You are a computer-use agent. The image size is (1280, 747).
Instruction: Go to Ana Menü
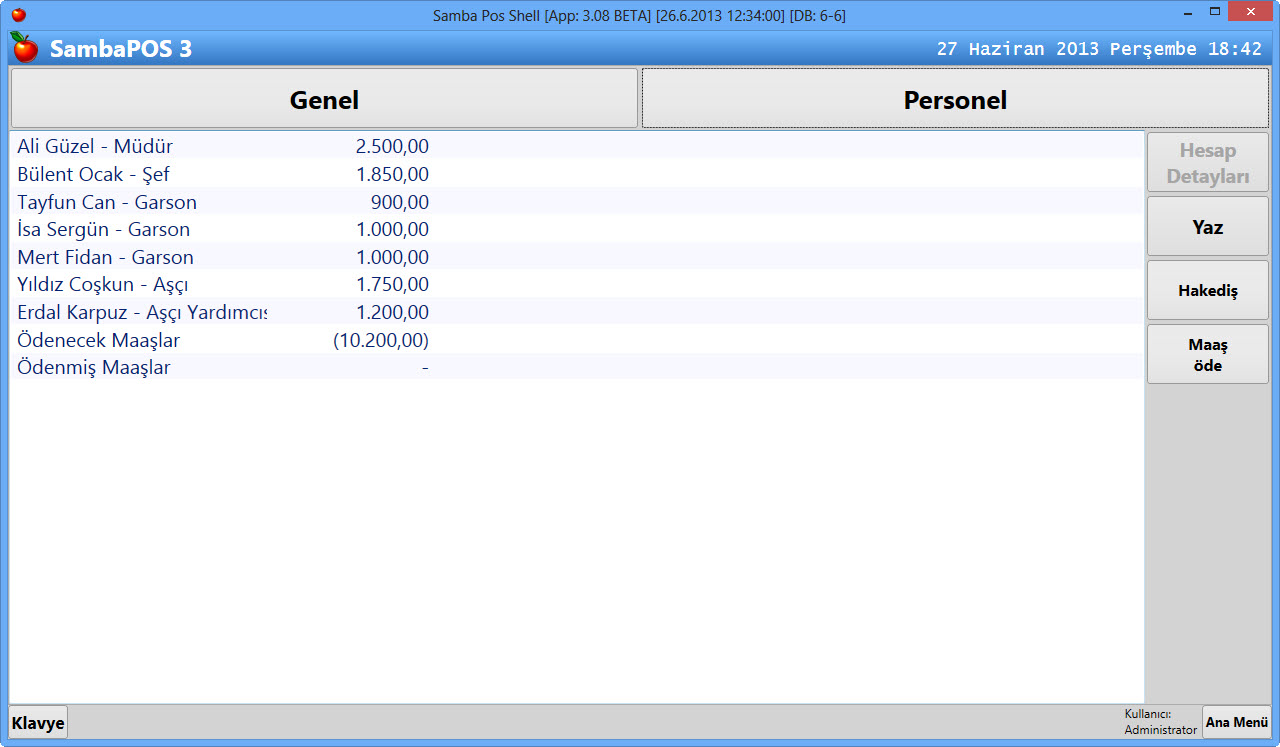click(x=1236, y=722)
